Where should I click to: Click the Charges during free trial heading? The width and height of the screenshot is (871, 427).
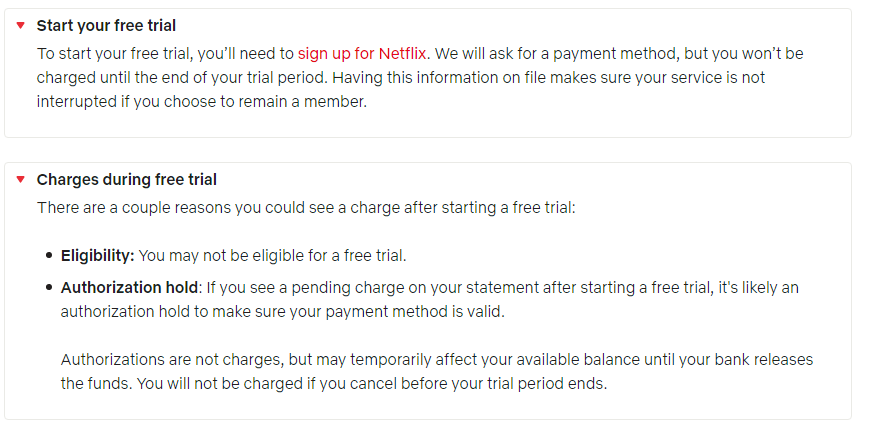[x=127, y=180]
